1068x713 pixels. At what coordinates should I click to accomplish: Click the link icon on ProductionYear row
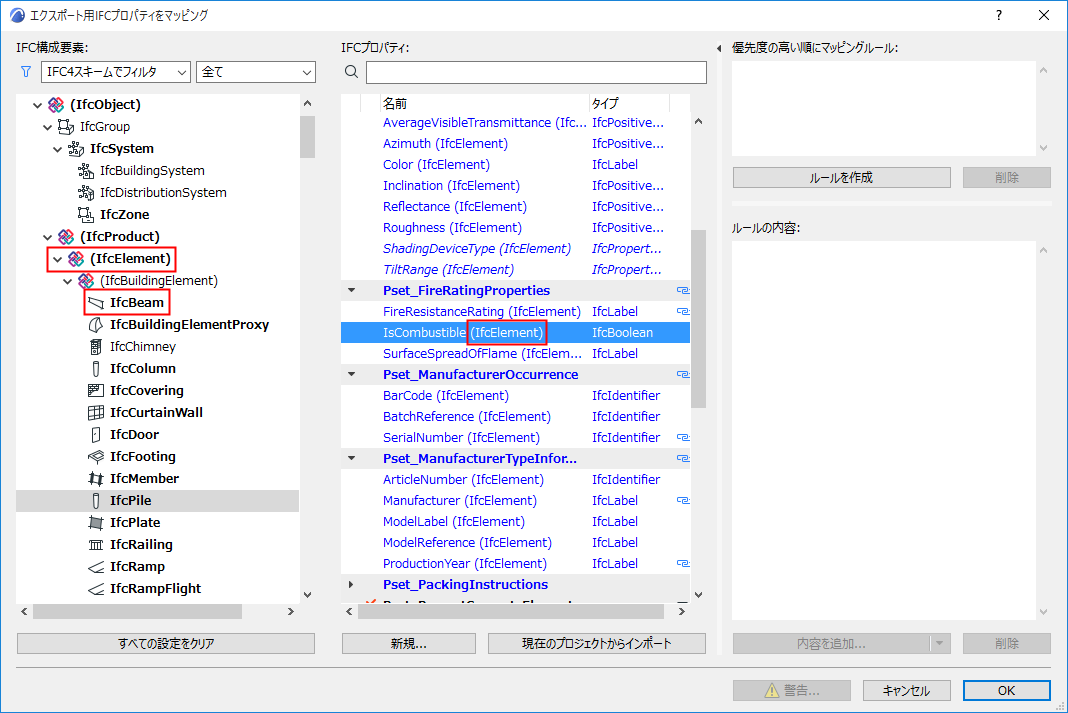point(682,564)
